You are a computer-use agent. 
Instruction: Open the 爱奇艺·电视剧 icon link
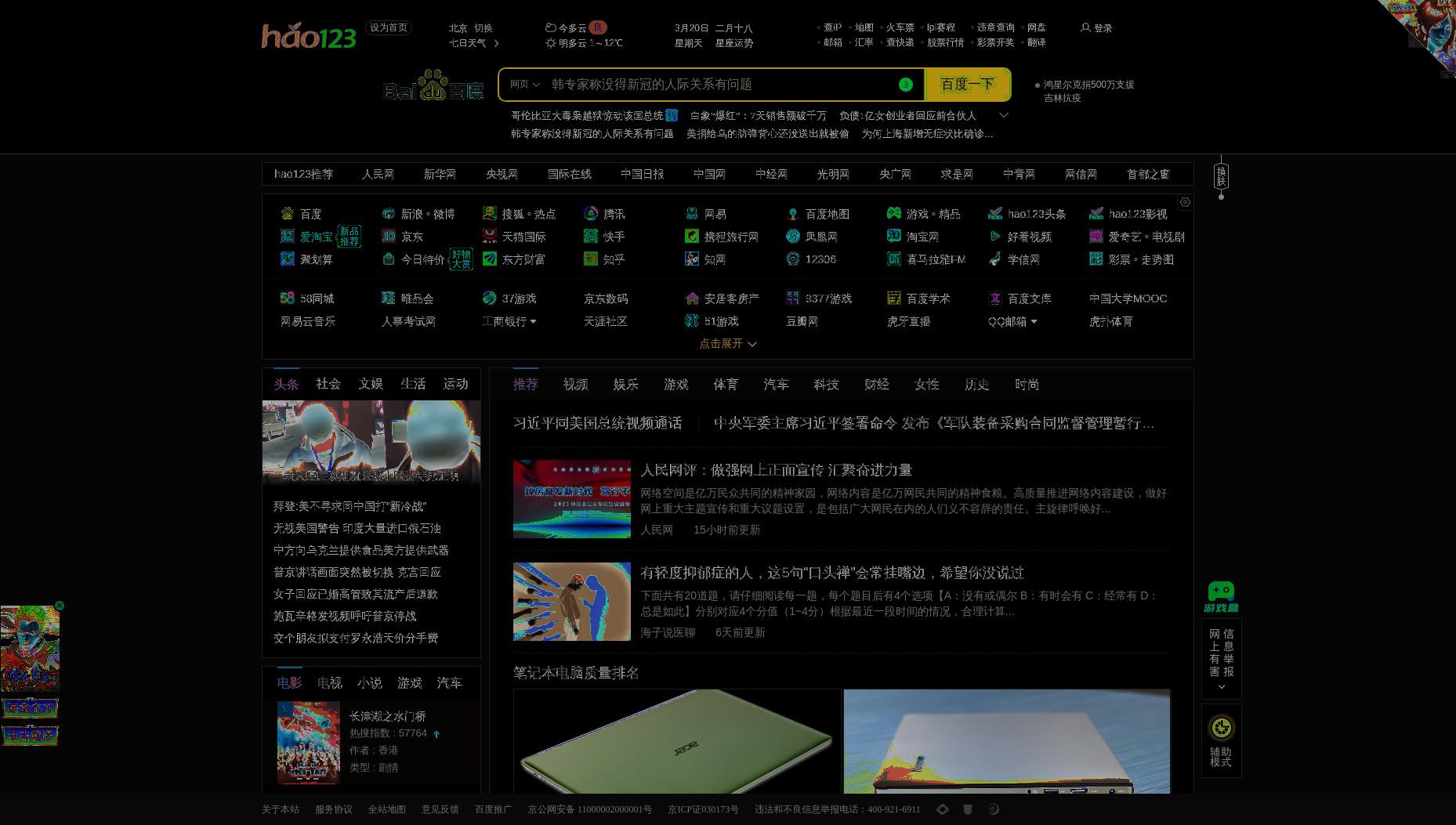tap(1096, 236)
